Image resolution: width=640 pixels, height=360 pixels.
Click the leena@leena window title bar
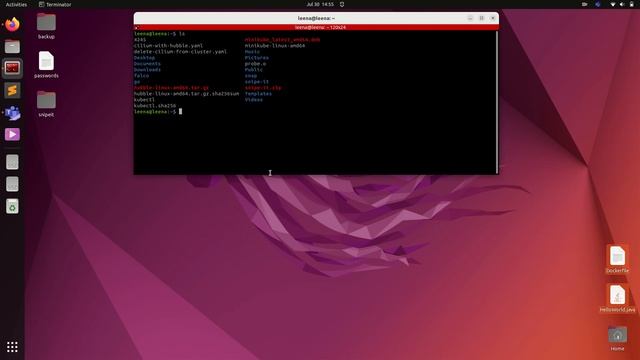316,18
